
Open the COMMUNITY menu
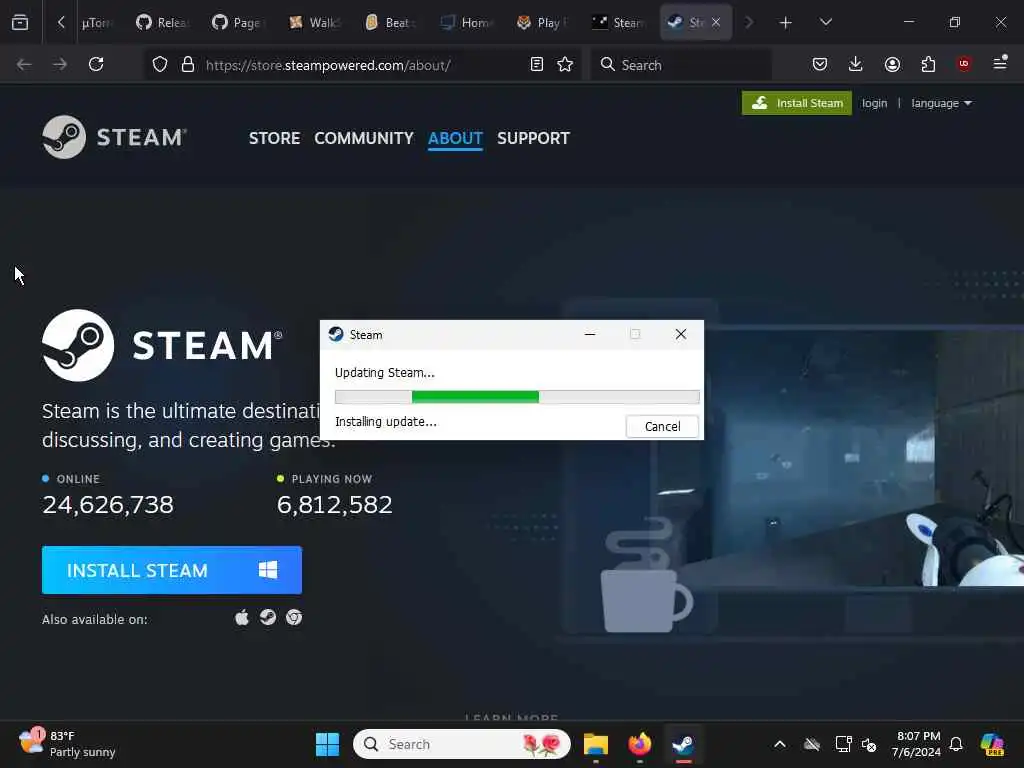(364, 138)
